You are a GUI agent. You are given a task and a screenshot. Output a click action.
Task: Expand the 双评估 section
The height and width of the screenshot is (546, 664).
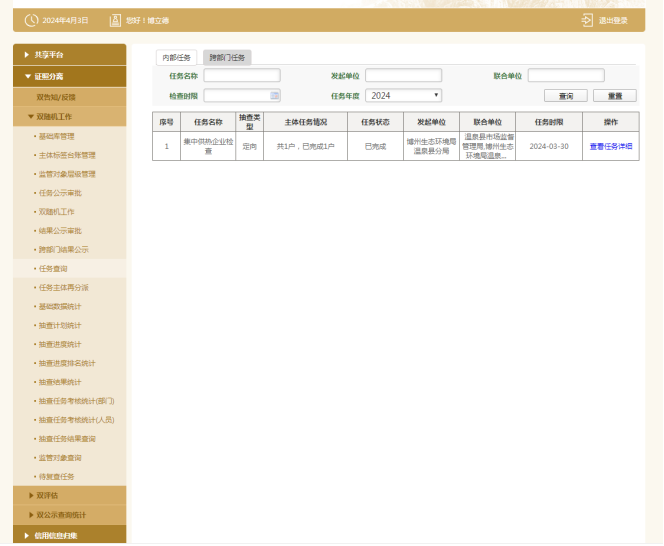[x=70, y=495]
